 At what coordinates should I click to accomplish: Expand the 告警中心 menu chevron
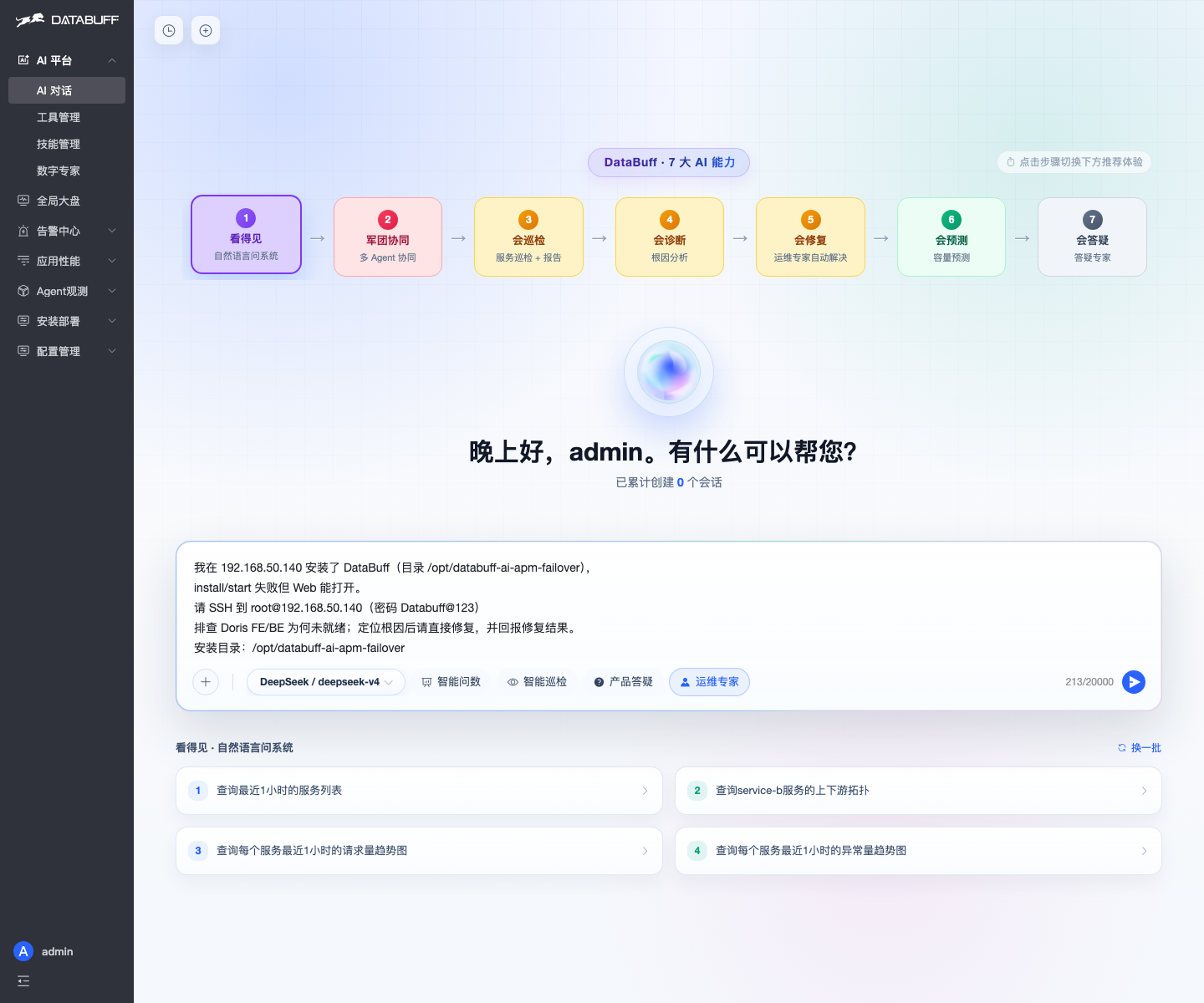click(112, 231)
